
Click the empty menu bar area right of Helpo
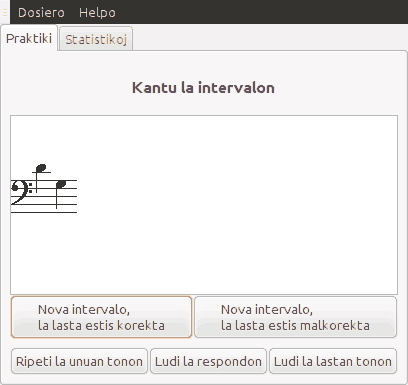coord(260,12)
